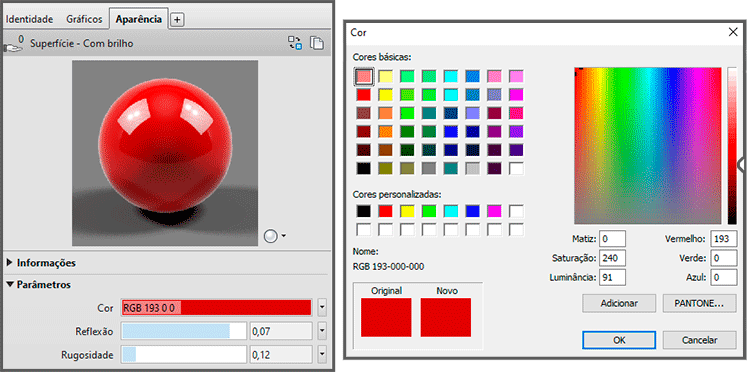Click the red sphere material preview
The image size is (750, 392).
tap(165, 152)
